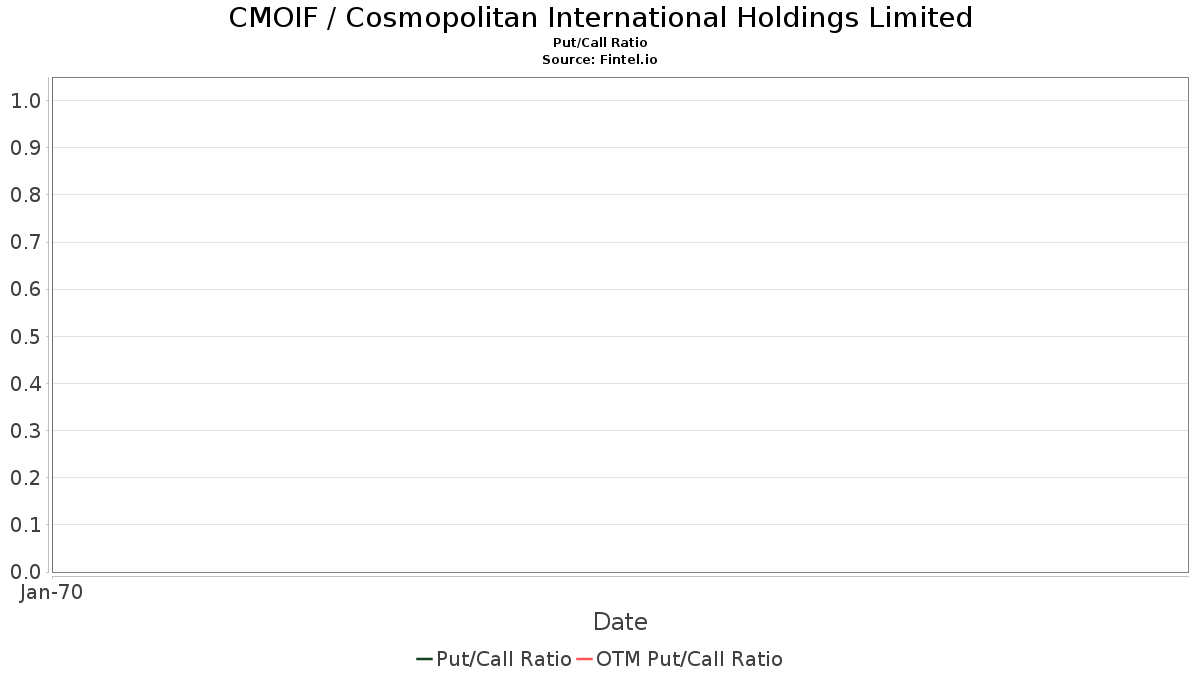Click the 0.7 y-axis label

click(x=25, y=242)
